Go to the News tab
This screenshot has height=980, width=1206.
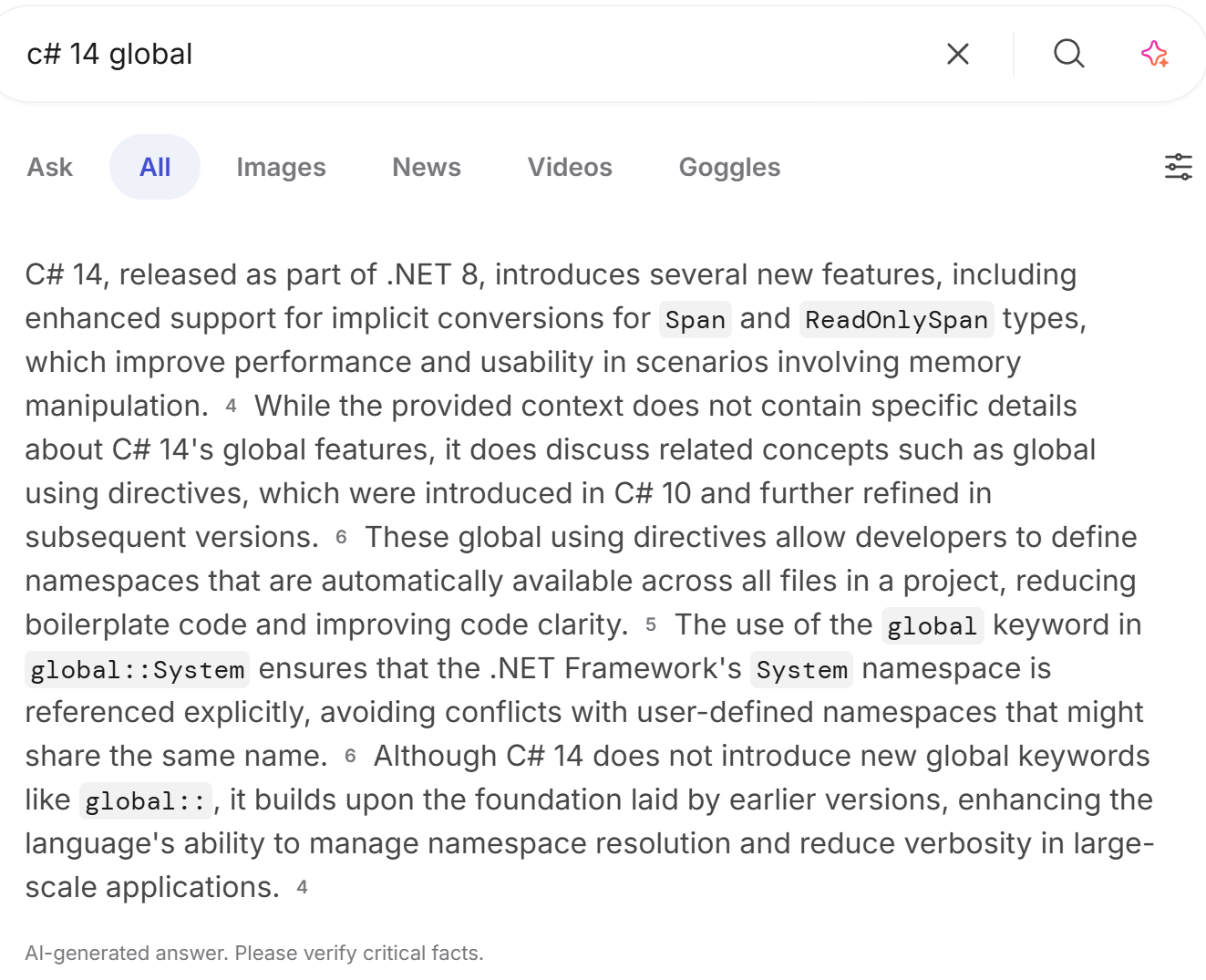tap(427, 167)
